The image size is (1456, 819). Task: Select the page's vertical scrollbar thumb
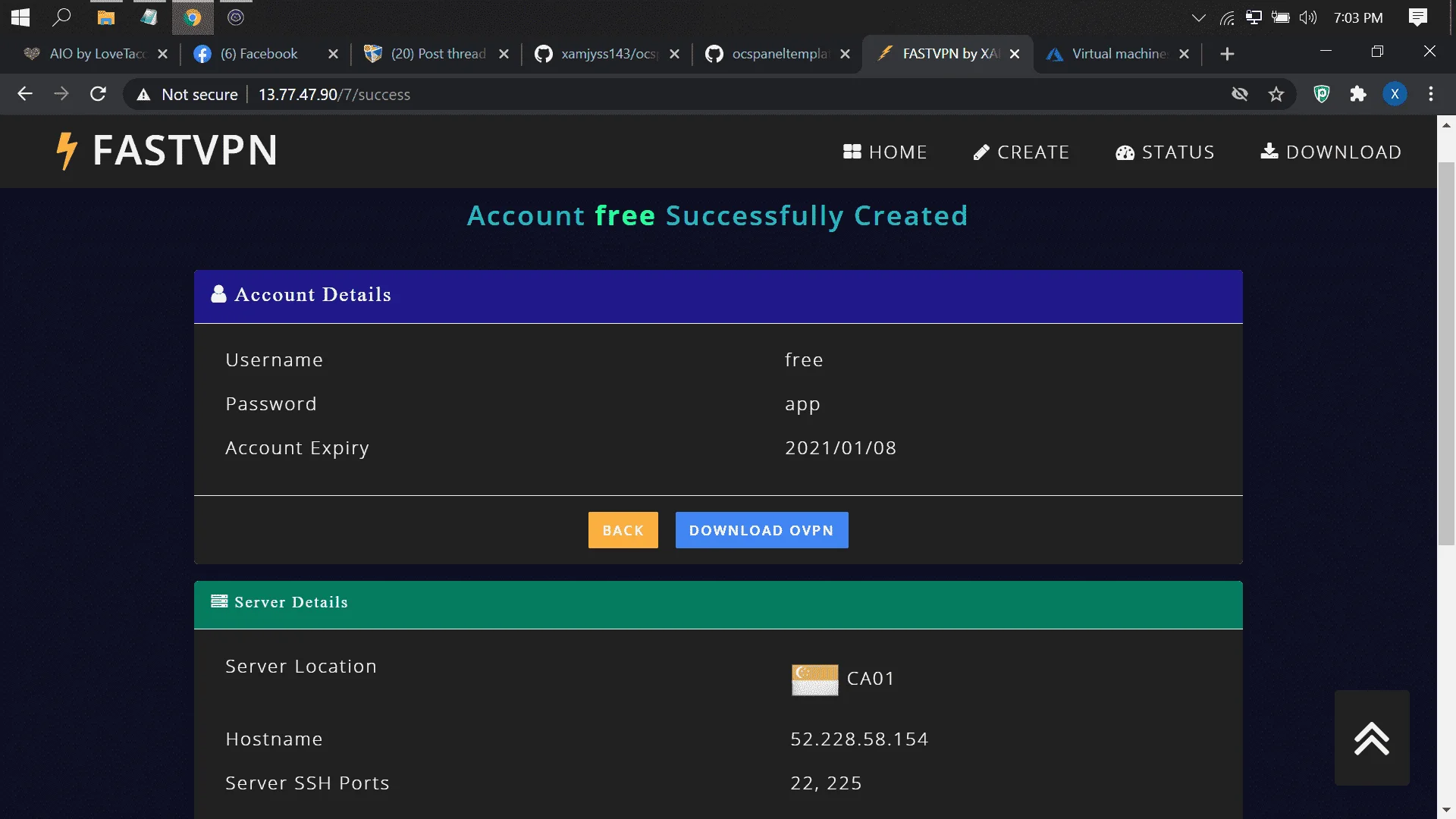1446,353
